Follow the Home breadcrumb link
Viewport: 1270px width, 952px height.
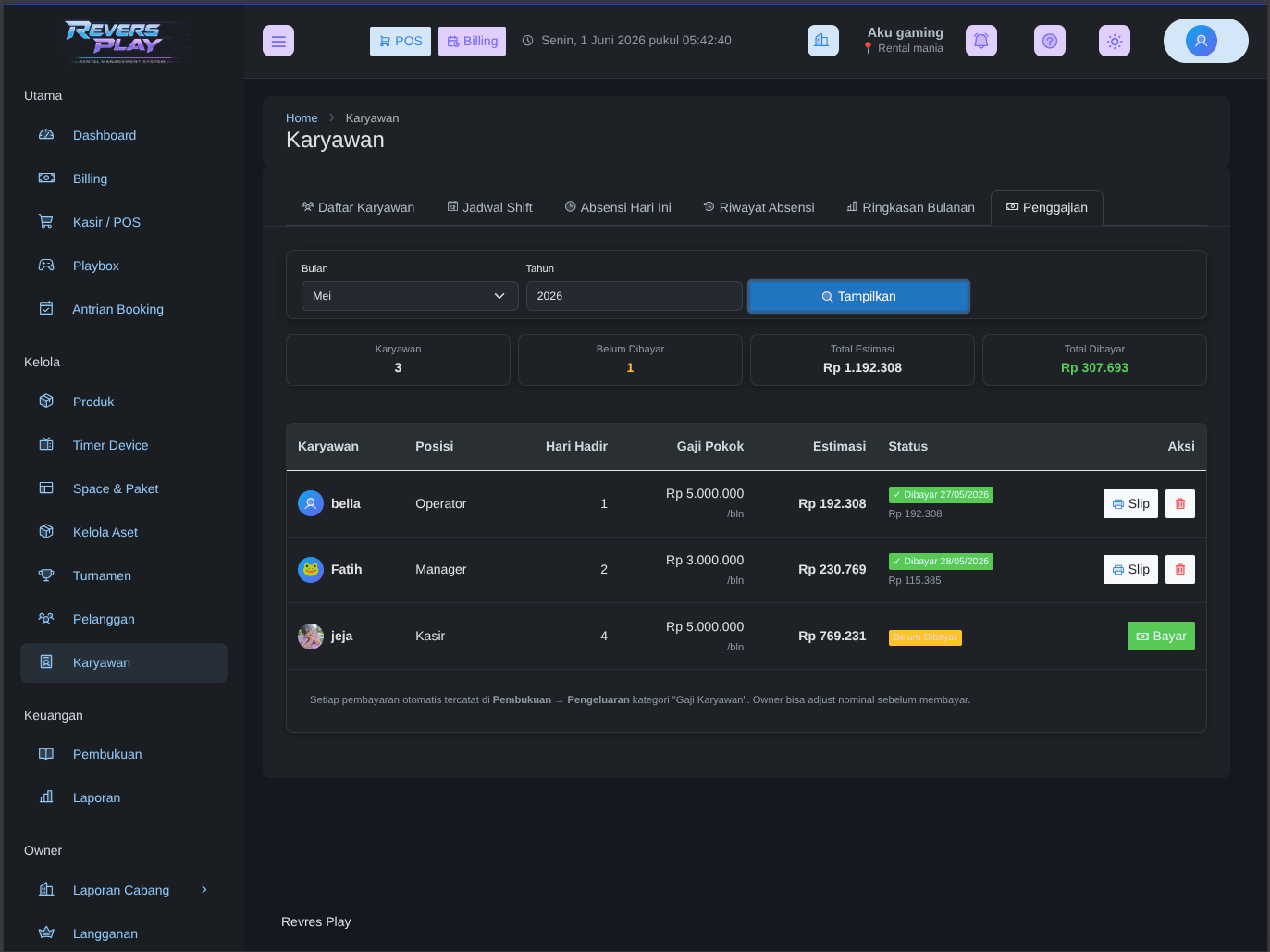click(302, 117)
